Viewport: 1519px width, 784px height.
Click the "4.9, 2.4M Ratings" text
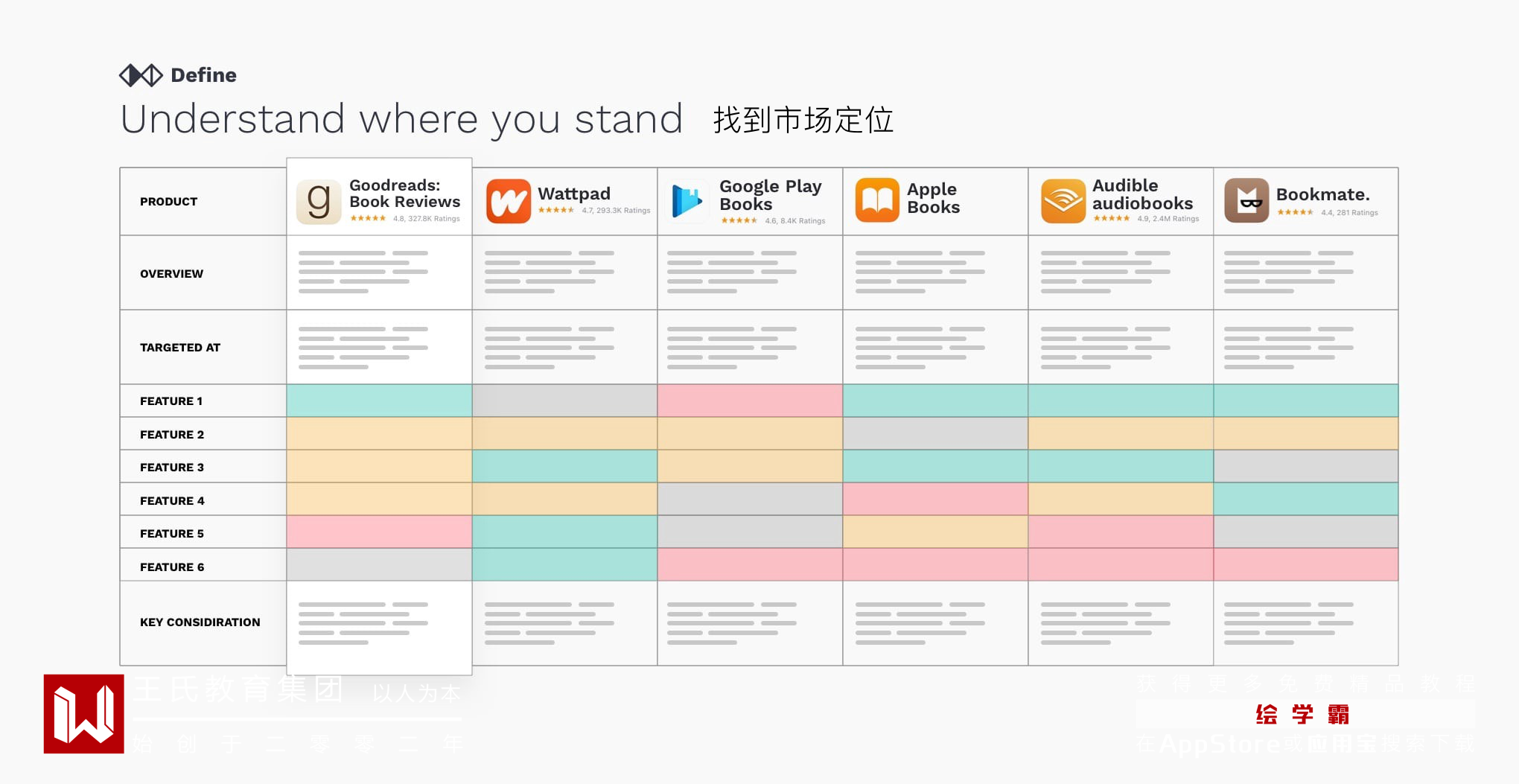[1168, 219]
